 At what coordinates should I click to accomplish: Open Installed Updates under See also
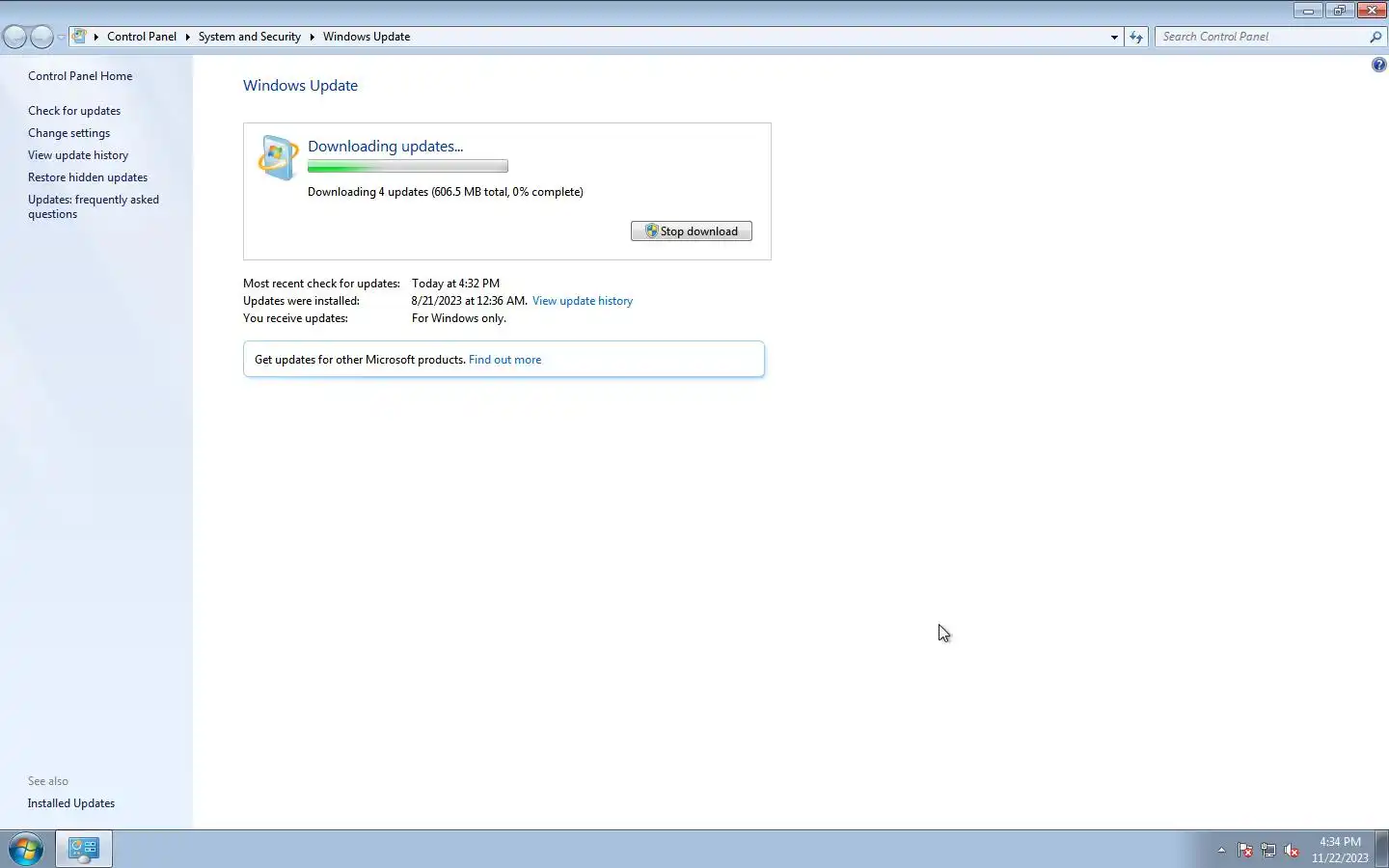[71, 803]
